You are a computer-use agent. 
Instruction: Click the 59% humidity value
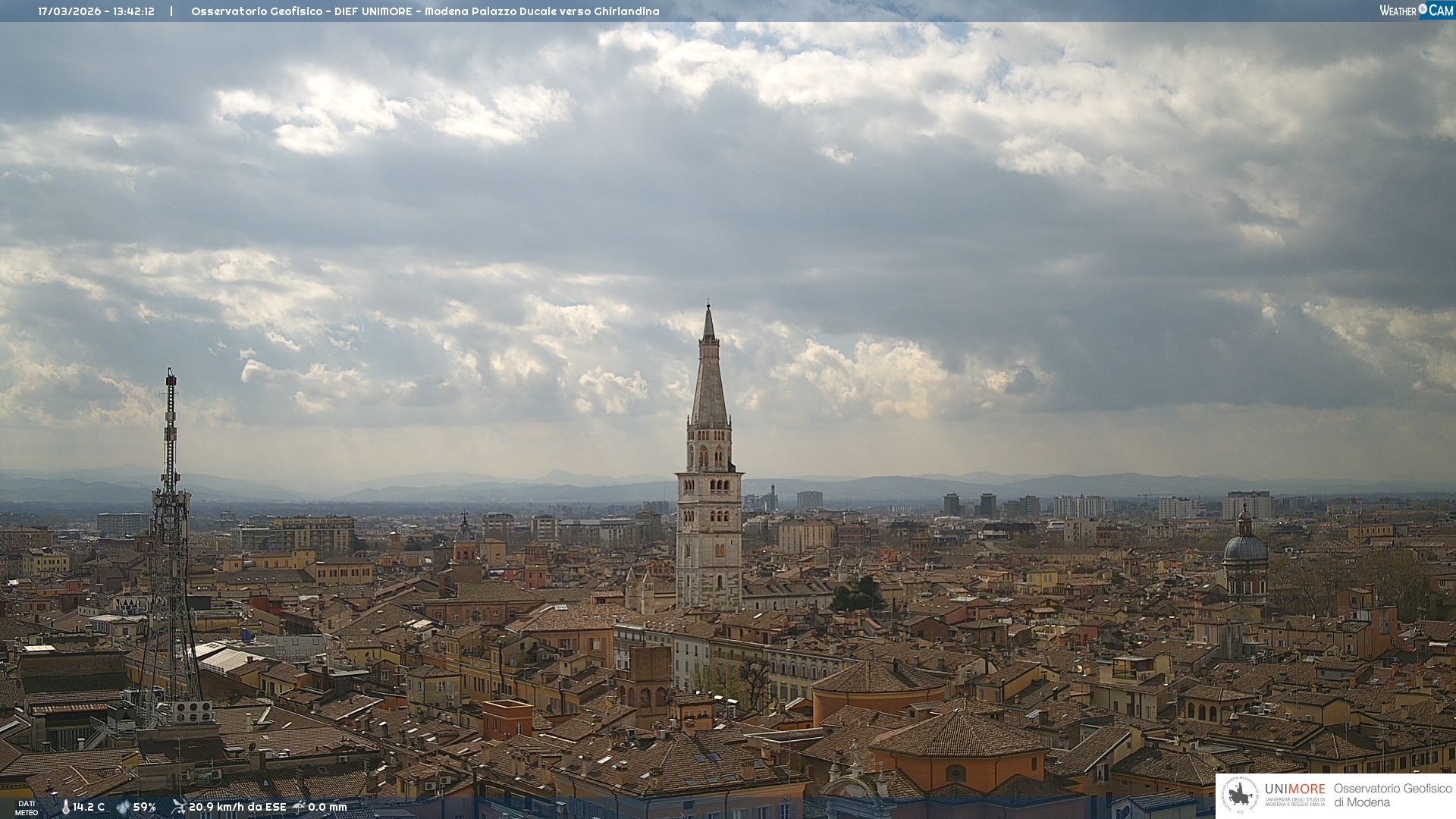coord(144,807)
